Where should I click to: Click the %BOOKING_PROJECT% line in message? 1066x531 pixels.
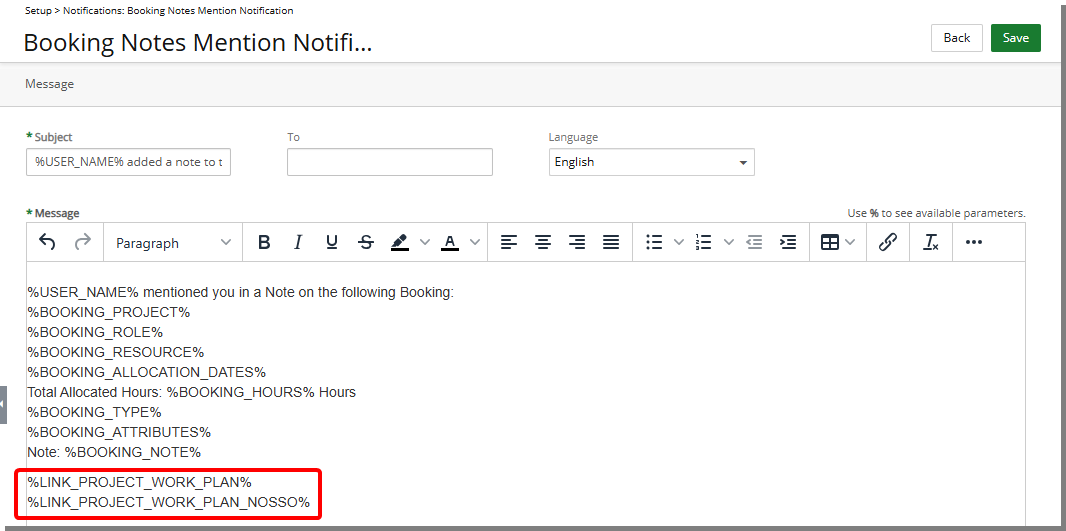pyautogui.click(x=109, y=313)
